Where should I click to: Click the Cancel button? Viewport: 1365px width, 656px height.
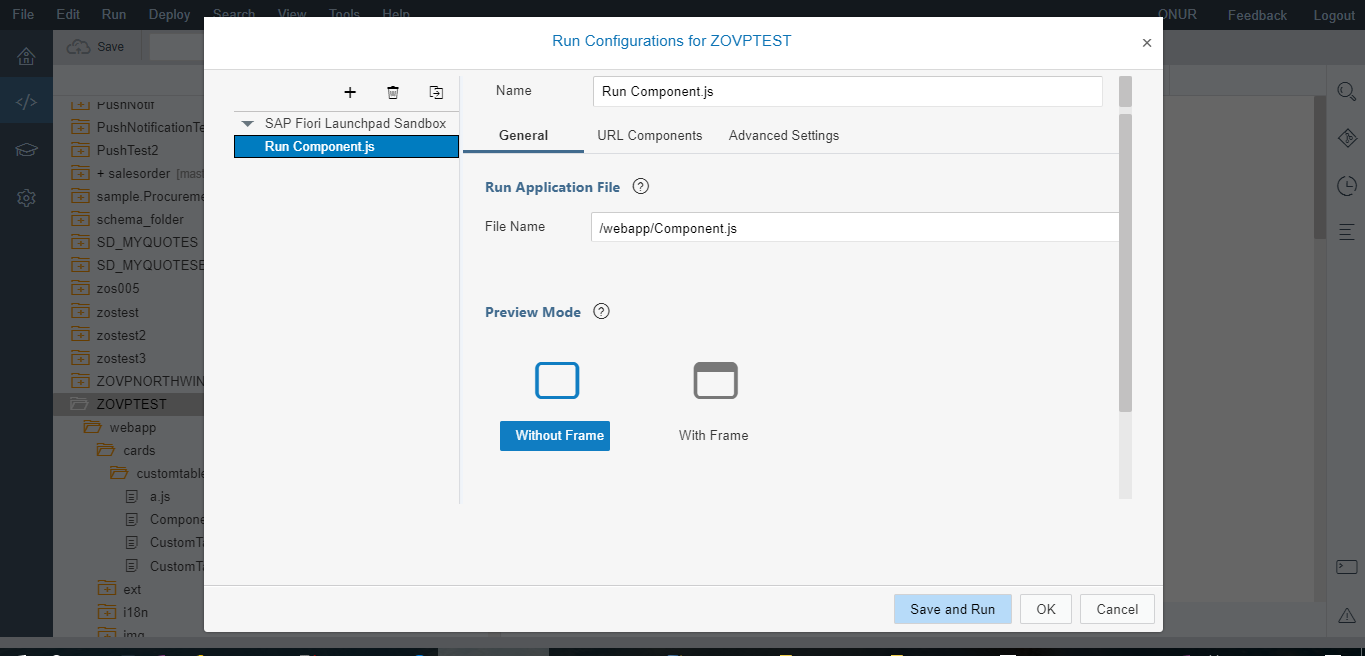click(1117, 609)
